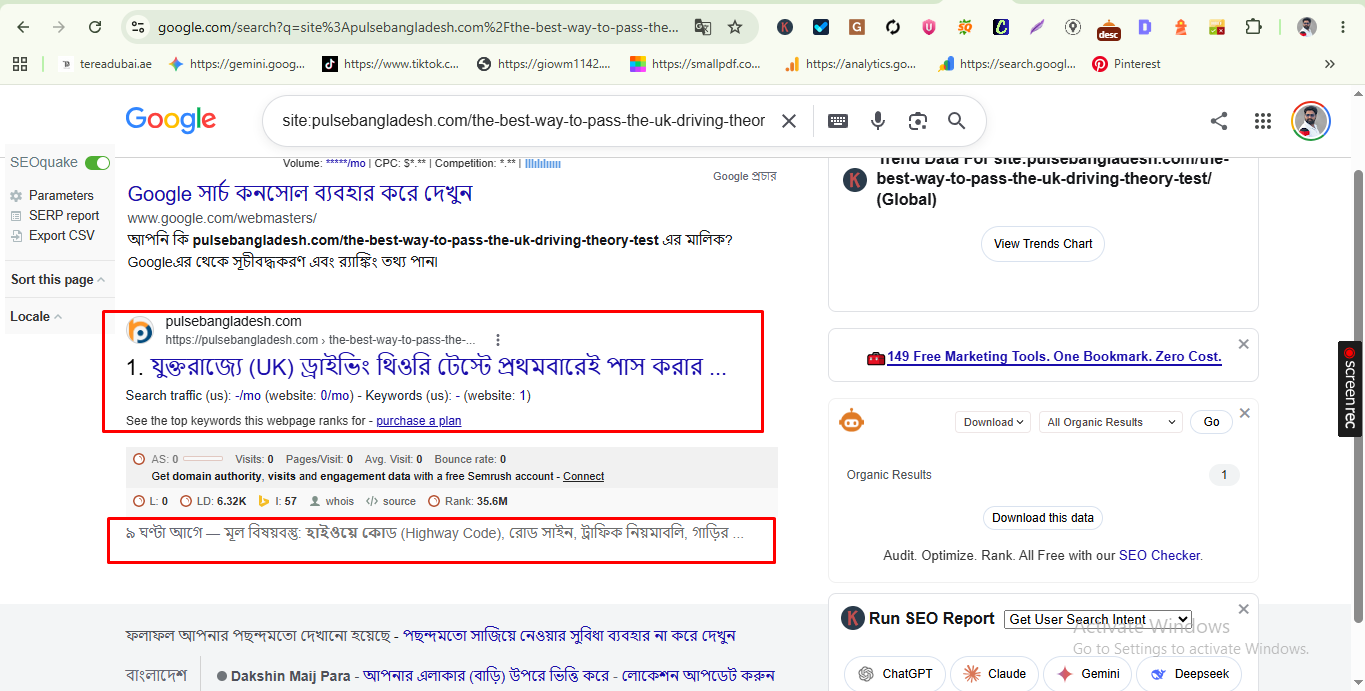Click the View Trends Chart button
1365x691 pixels.
pyautogui.click(x=1043, y=244)
